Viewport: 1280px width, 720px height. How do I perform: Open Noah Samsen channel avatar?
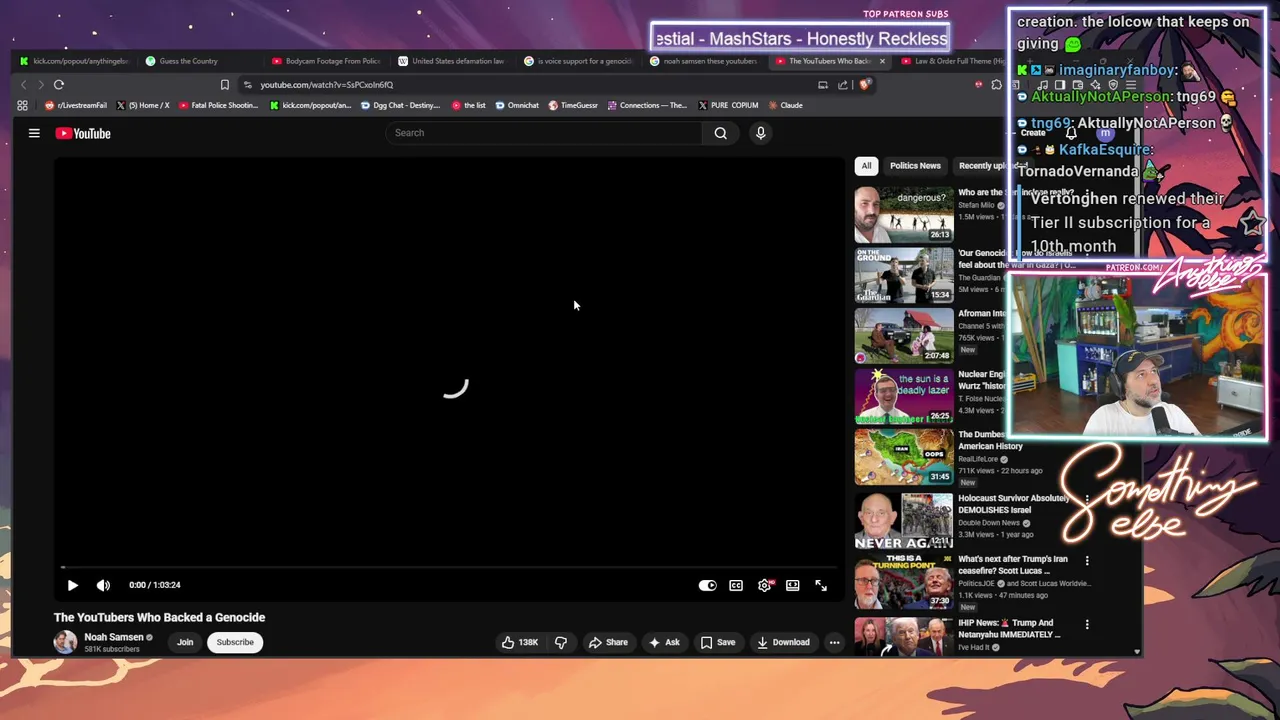tap(65, 642)
